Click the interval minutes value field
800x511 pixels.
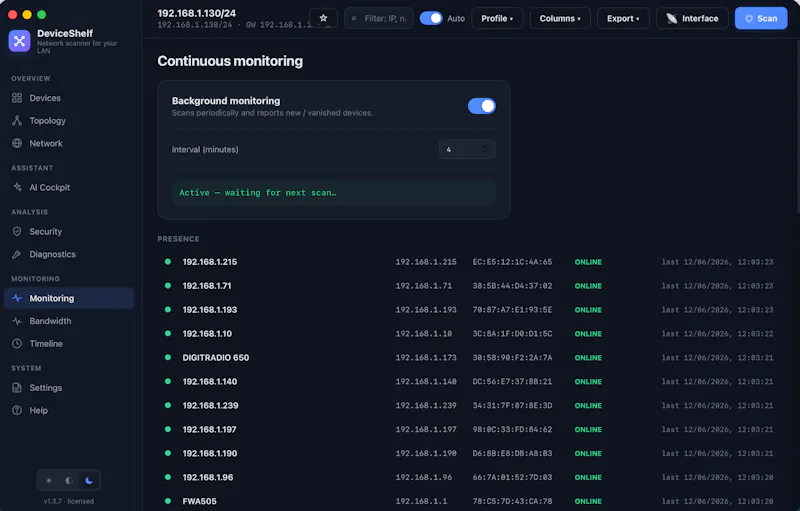pos(467,149)
